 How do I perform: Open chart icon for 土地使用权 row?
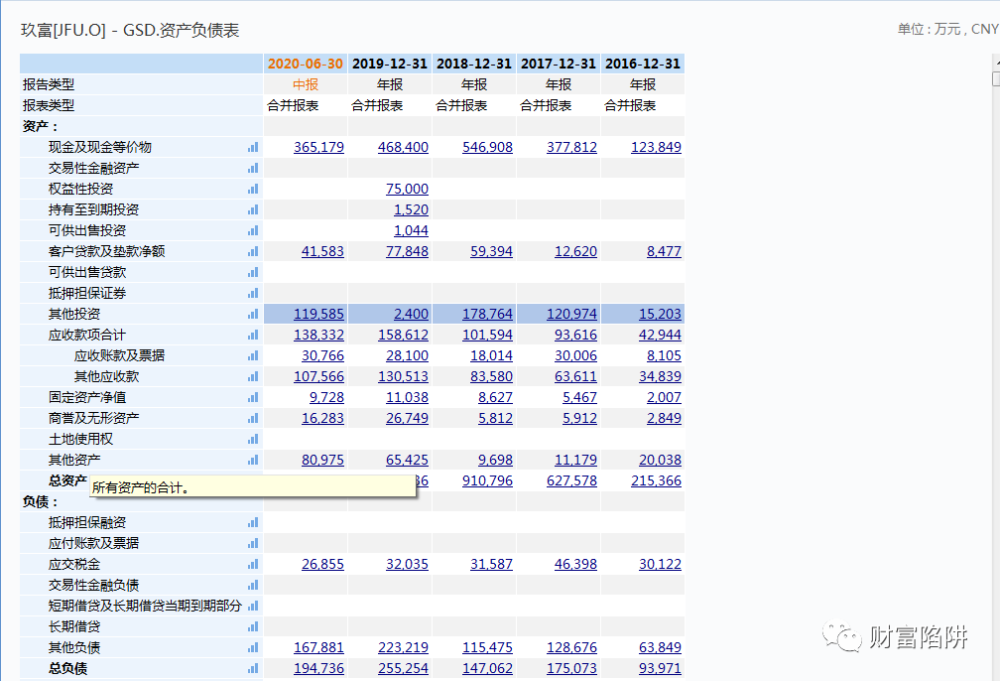click(x=253, y=439)
